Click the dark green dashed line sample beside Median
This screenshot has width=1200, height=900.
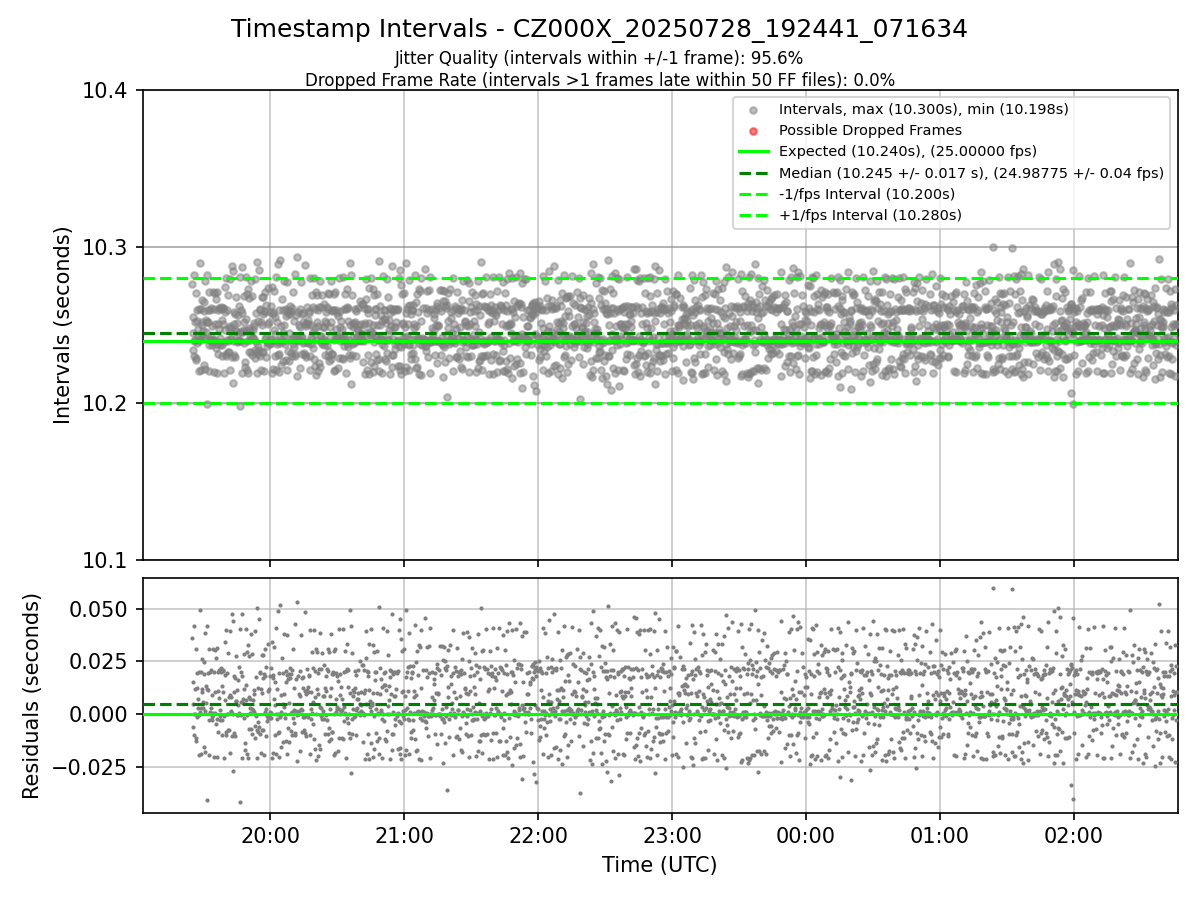pos(754,173)
